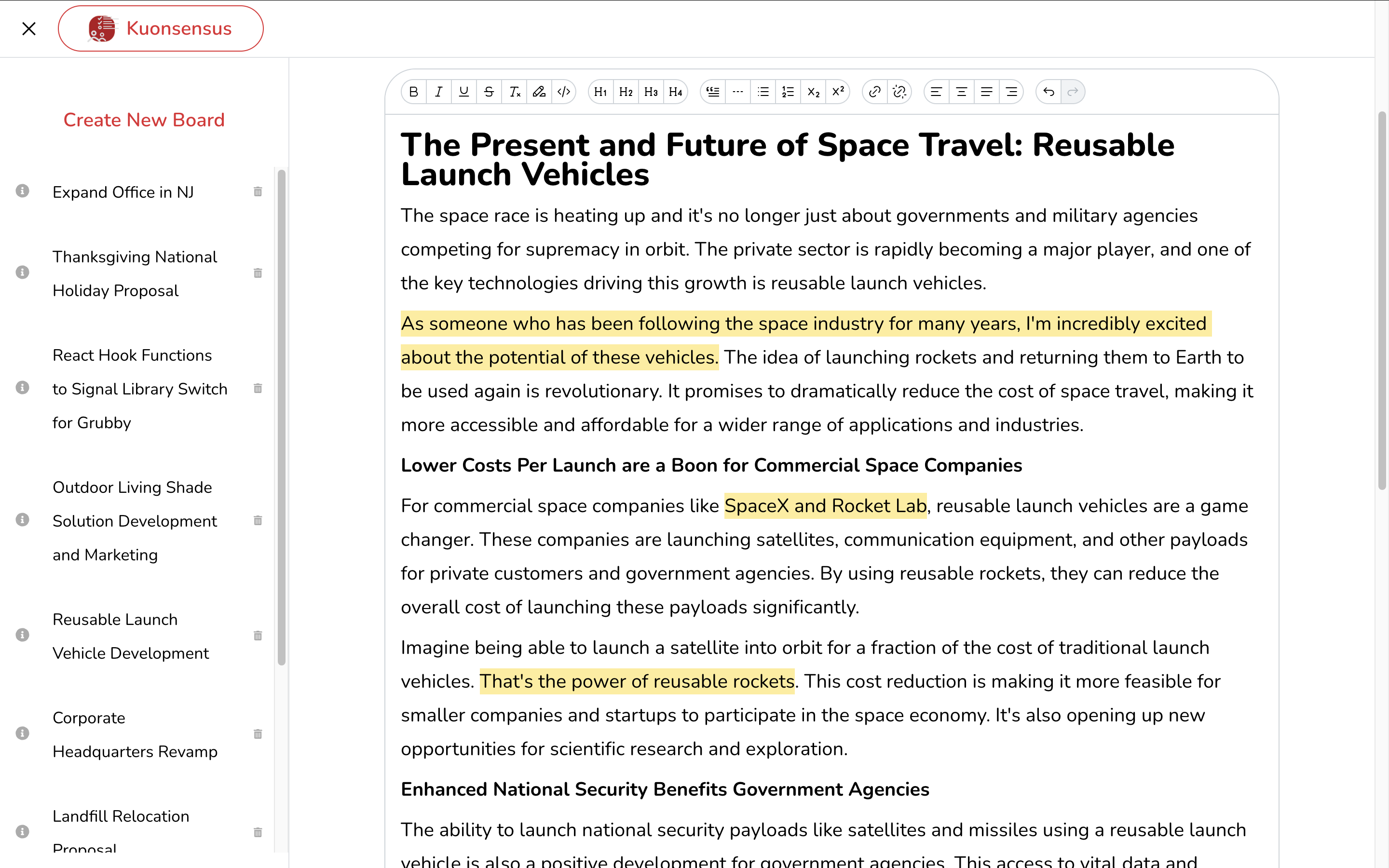Set the heading level to H2
1389x868 pixels.
626,92
